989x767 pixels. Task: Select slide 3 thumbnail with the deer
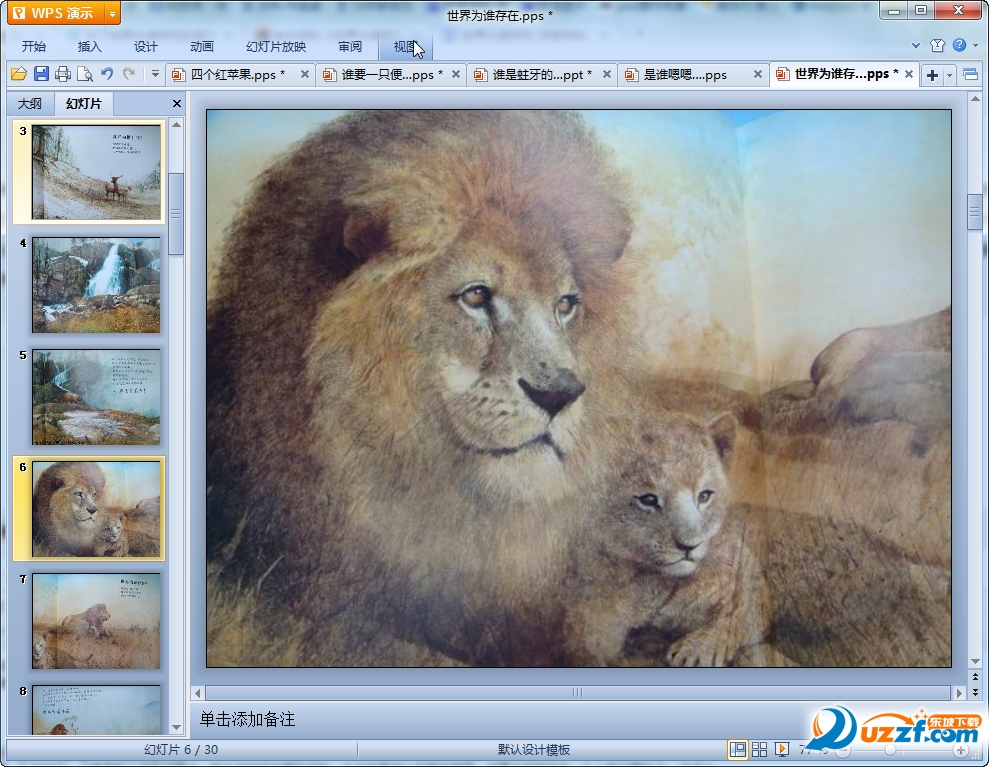point(96,172)
